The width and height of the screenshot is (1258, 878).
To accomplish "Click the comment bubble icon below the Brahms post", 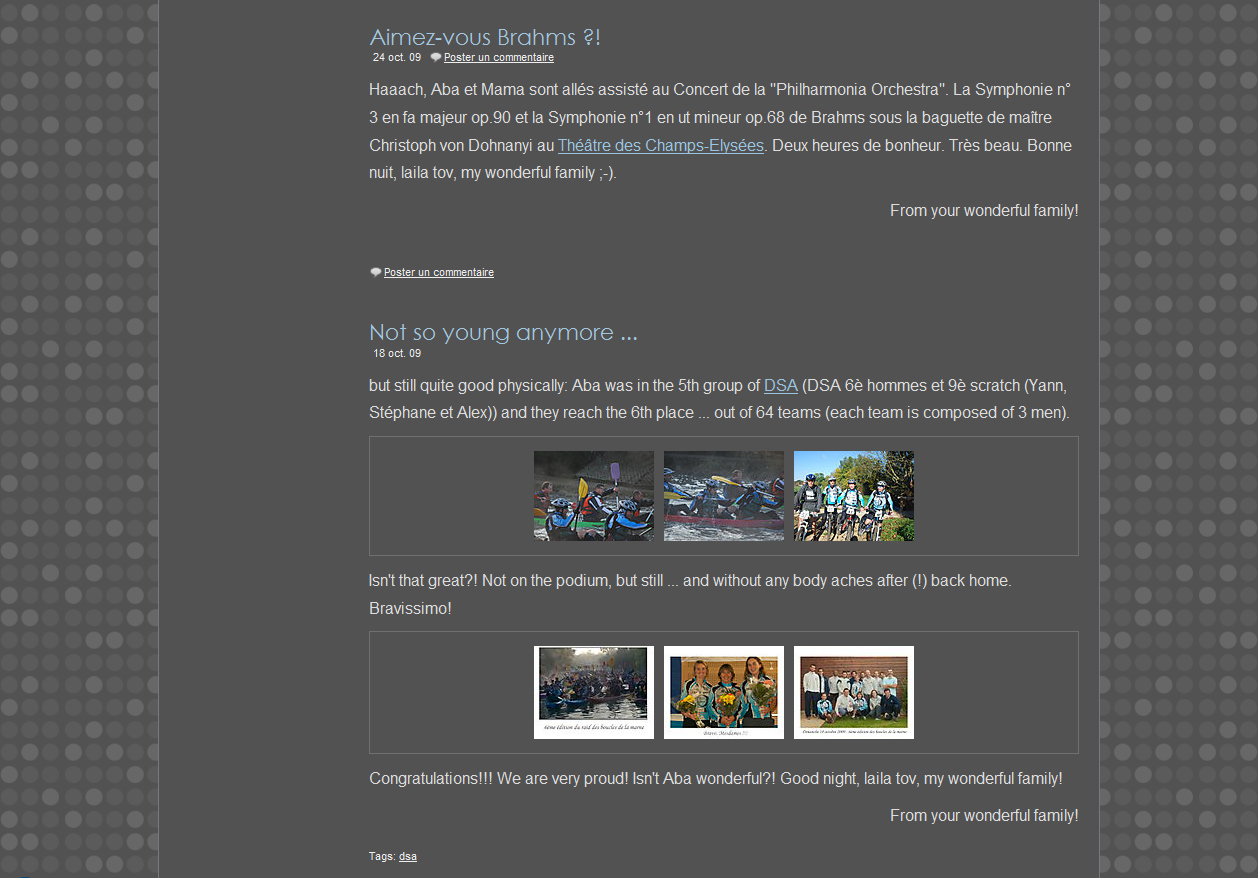I will coord(376,272).
